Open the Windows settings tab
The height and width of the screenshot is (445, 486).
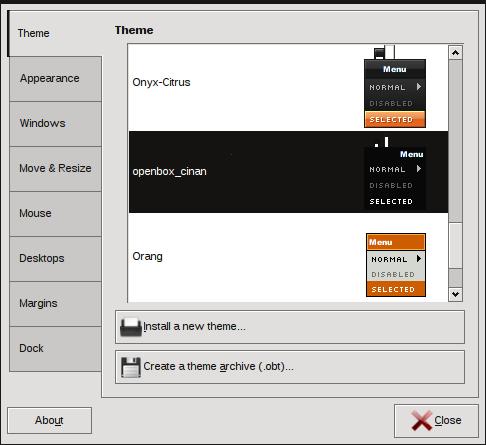pyautogui.click(x=56, y=124)
